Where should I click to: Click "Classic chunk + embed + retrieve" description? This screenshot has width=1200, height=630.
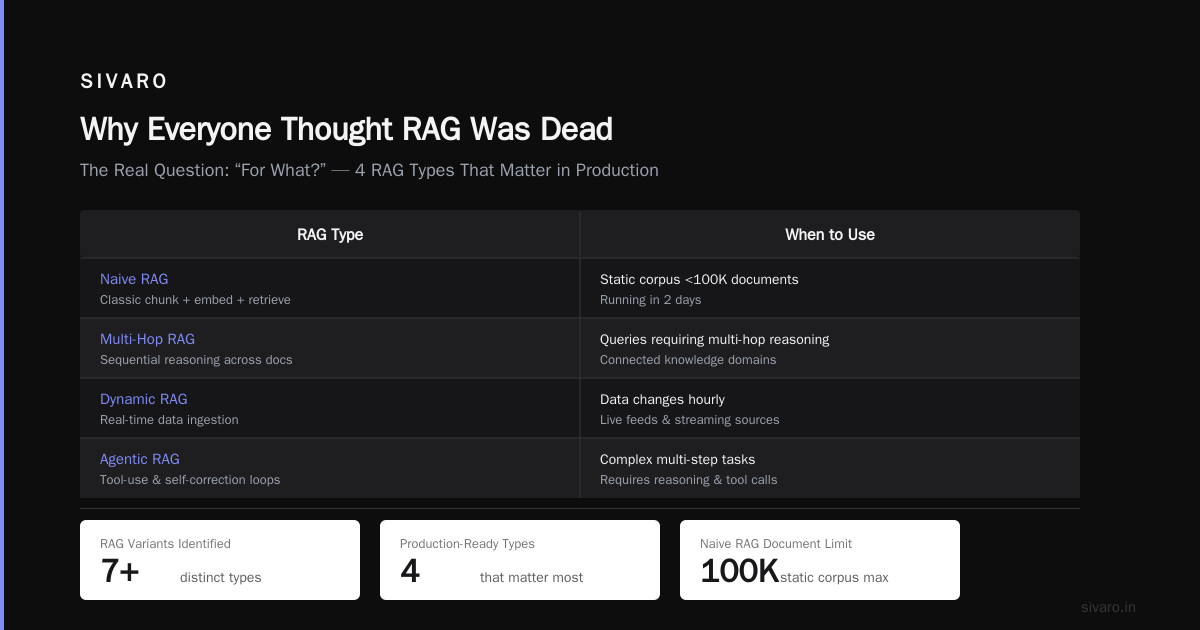195,300
